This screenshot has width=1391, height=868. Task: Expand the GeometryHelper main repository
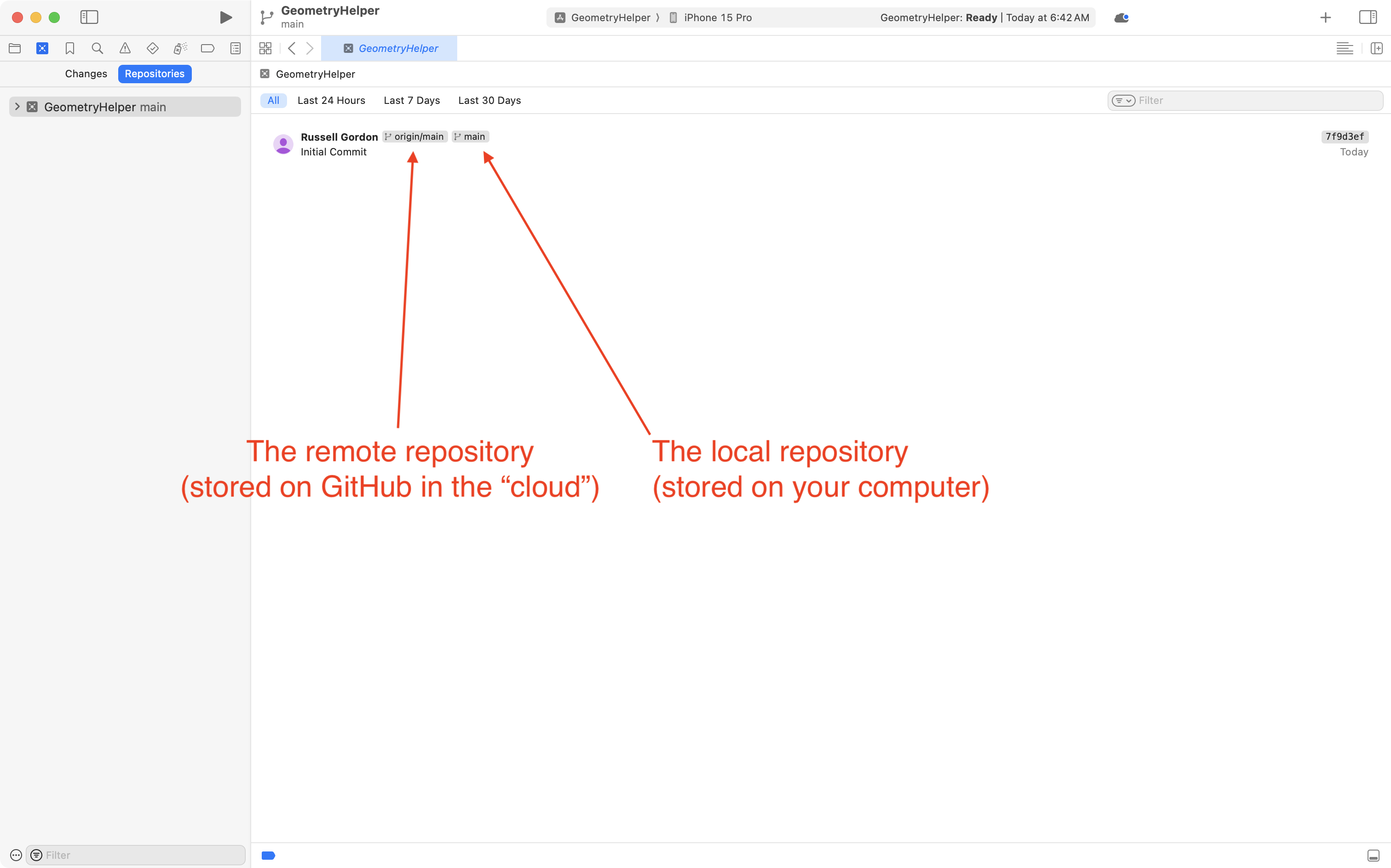(17, 106)
